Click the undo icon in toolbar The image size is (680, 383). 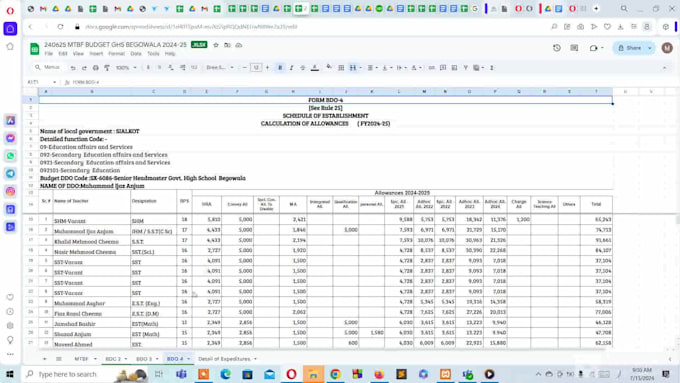click(73, 68)
